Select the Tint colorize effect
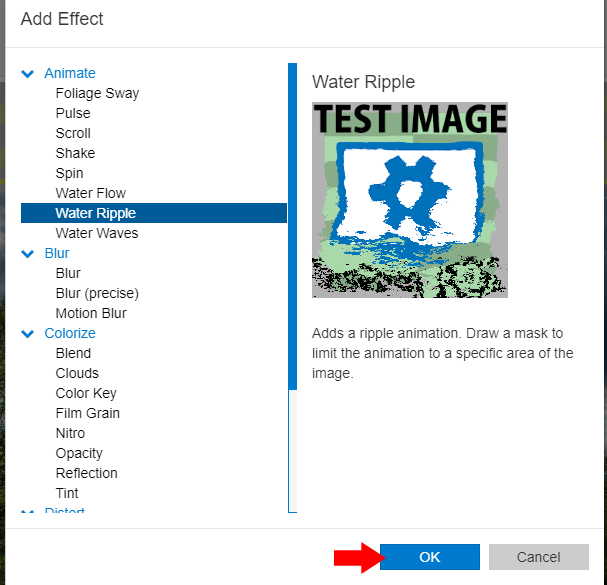The image size is (607, 585). coord(67,493)
